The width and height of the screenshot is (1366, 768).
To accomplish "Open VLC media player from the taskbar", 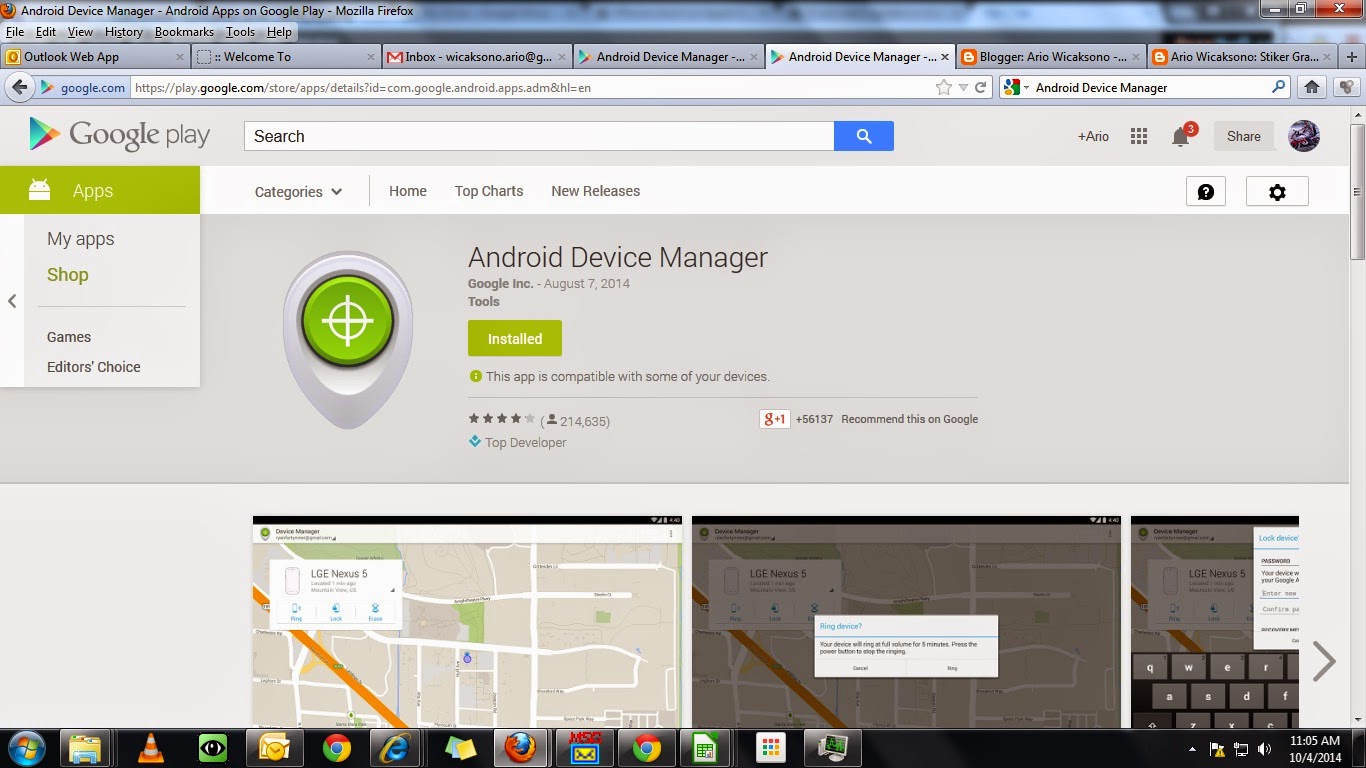I will click(151, 748).
